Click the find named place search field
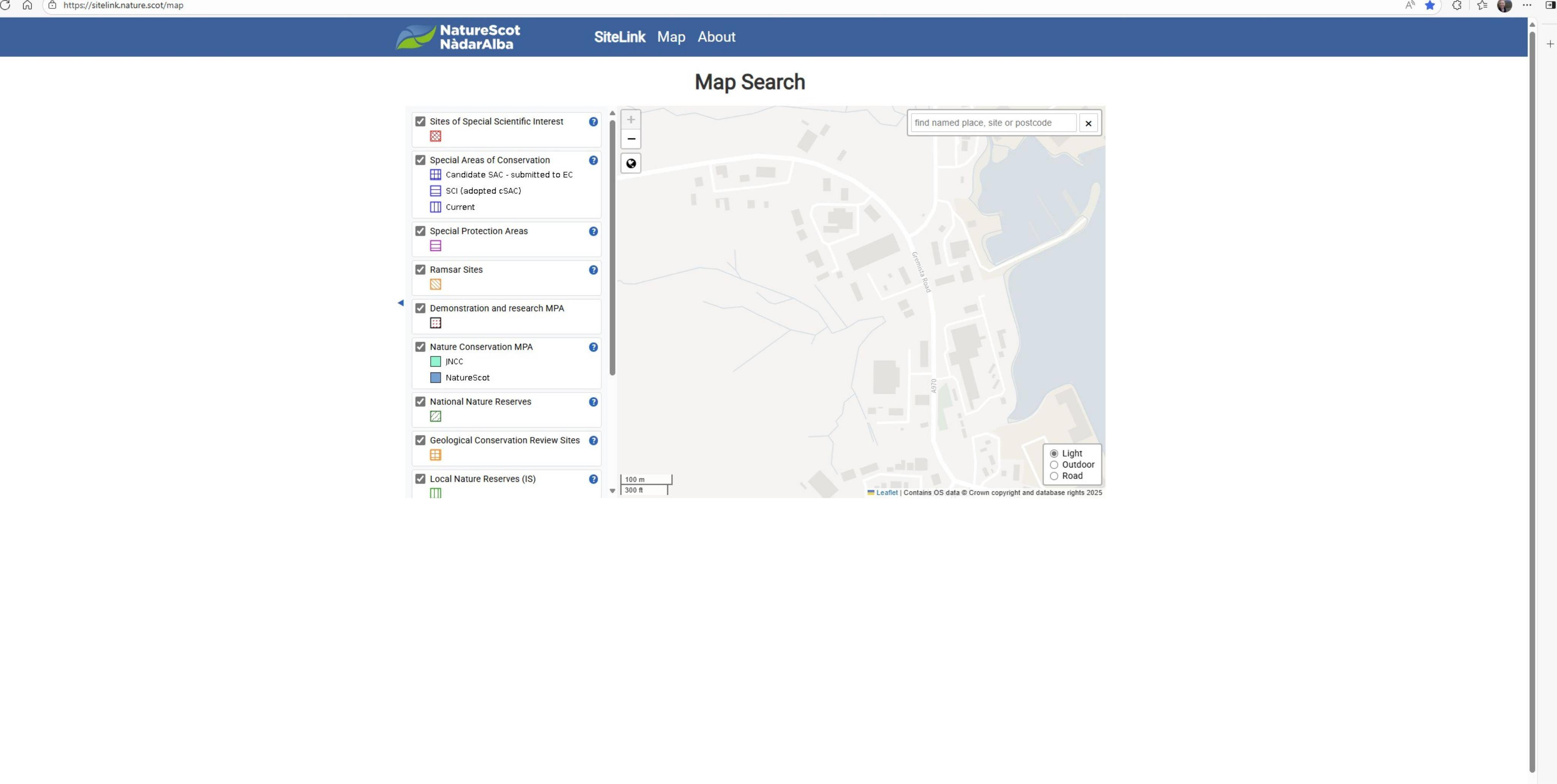This screenshot has width=1557, height=784. click(x=993, y=123)
